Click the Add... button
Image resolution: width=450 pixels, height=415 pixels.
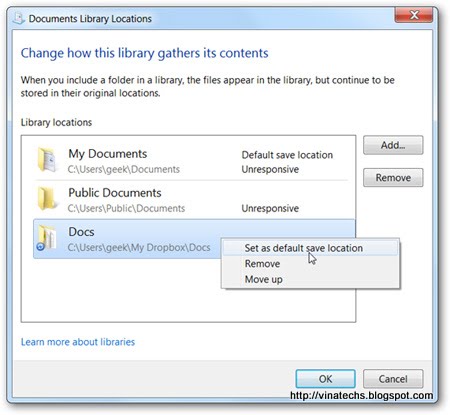click(393, 145)
